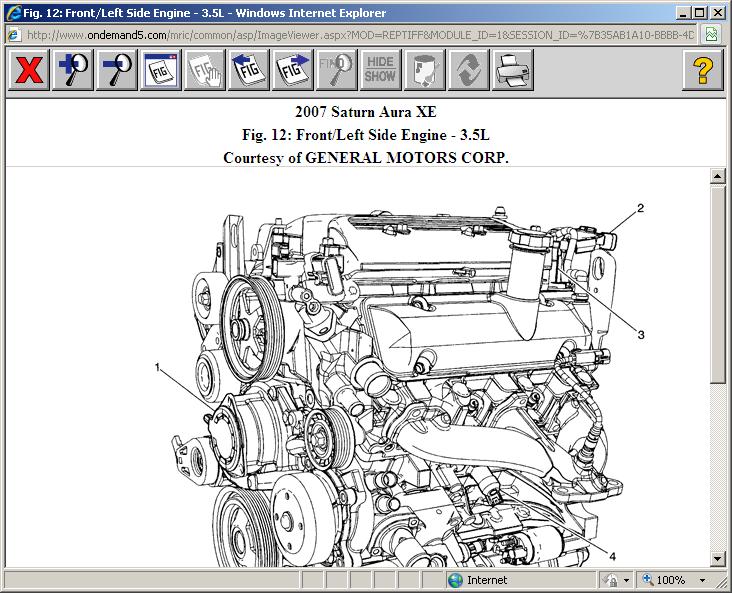Click the IE logo in the title bar
The height and width of the screenshot is (593, 732).
[x=14, y=13]
